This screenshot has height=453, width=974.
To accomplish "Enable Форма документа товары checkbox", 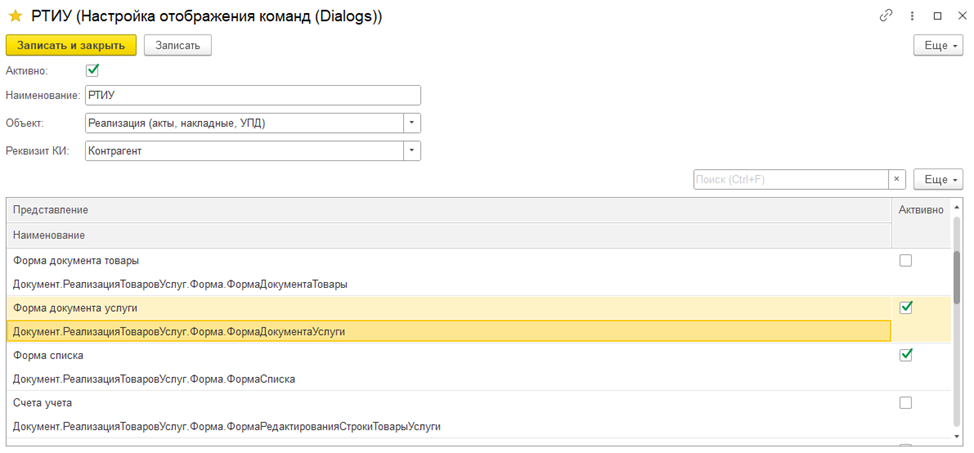I will click(906, 260).
